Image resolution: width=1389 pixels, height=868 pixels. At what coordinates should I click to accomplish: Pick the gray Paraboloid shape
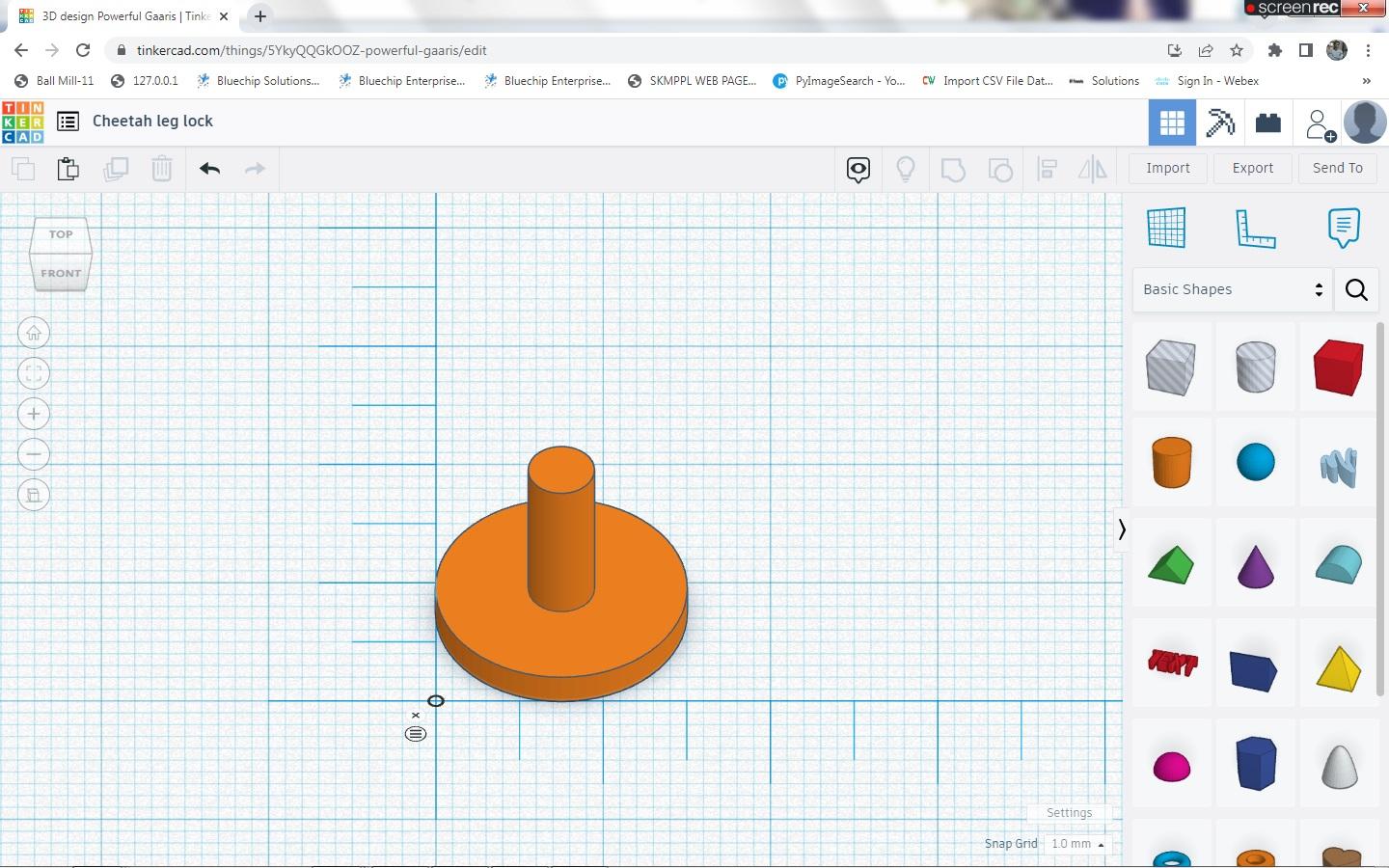pyautogui.click(x=1339, y=767)
